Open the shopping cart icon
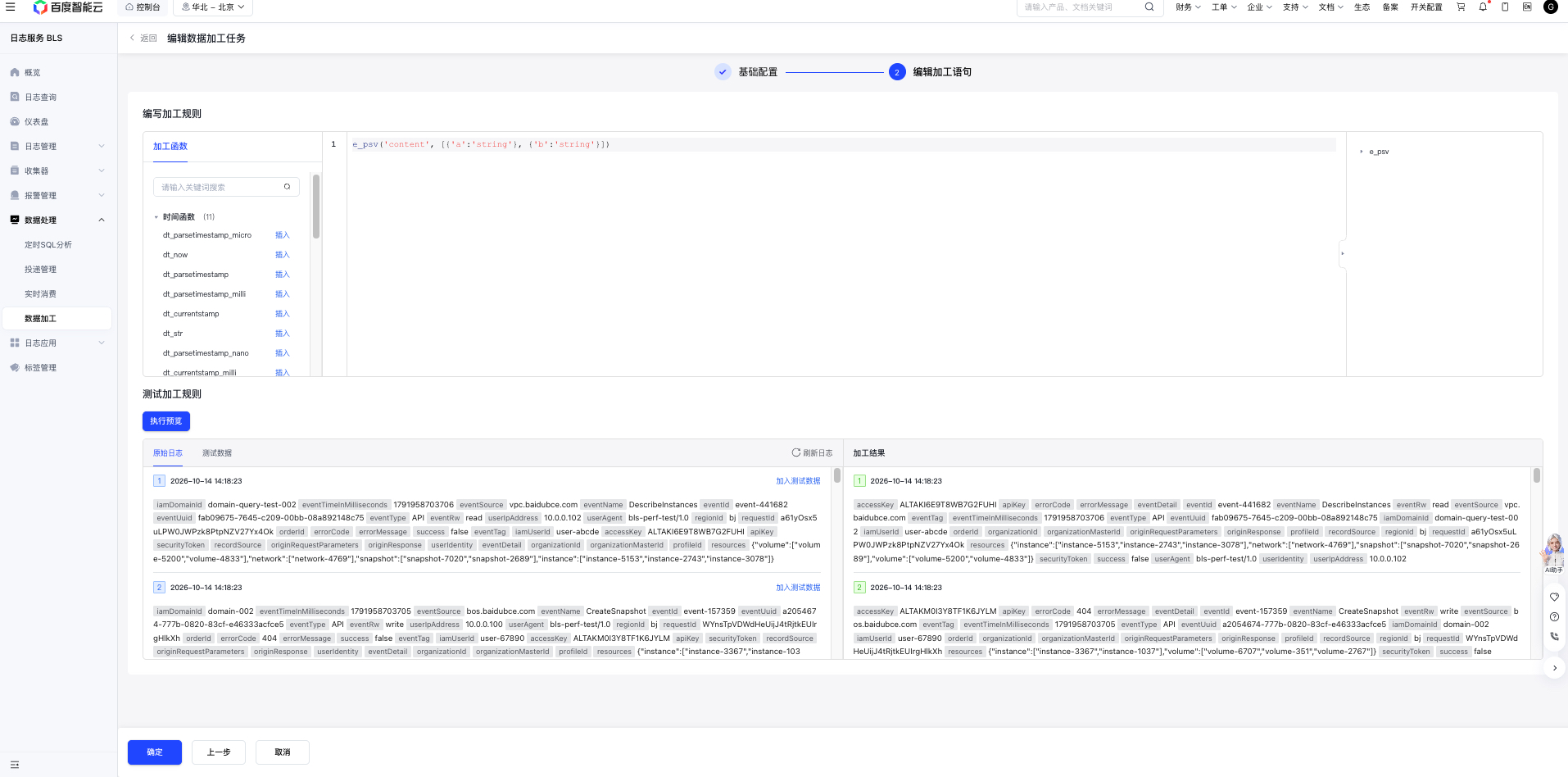 1461,7
